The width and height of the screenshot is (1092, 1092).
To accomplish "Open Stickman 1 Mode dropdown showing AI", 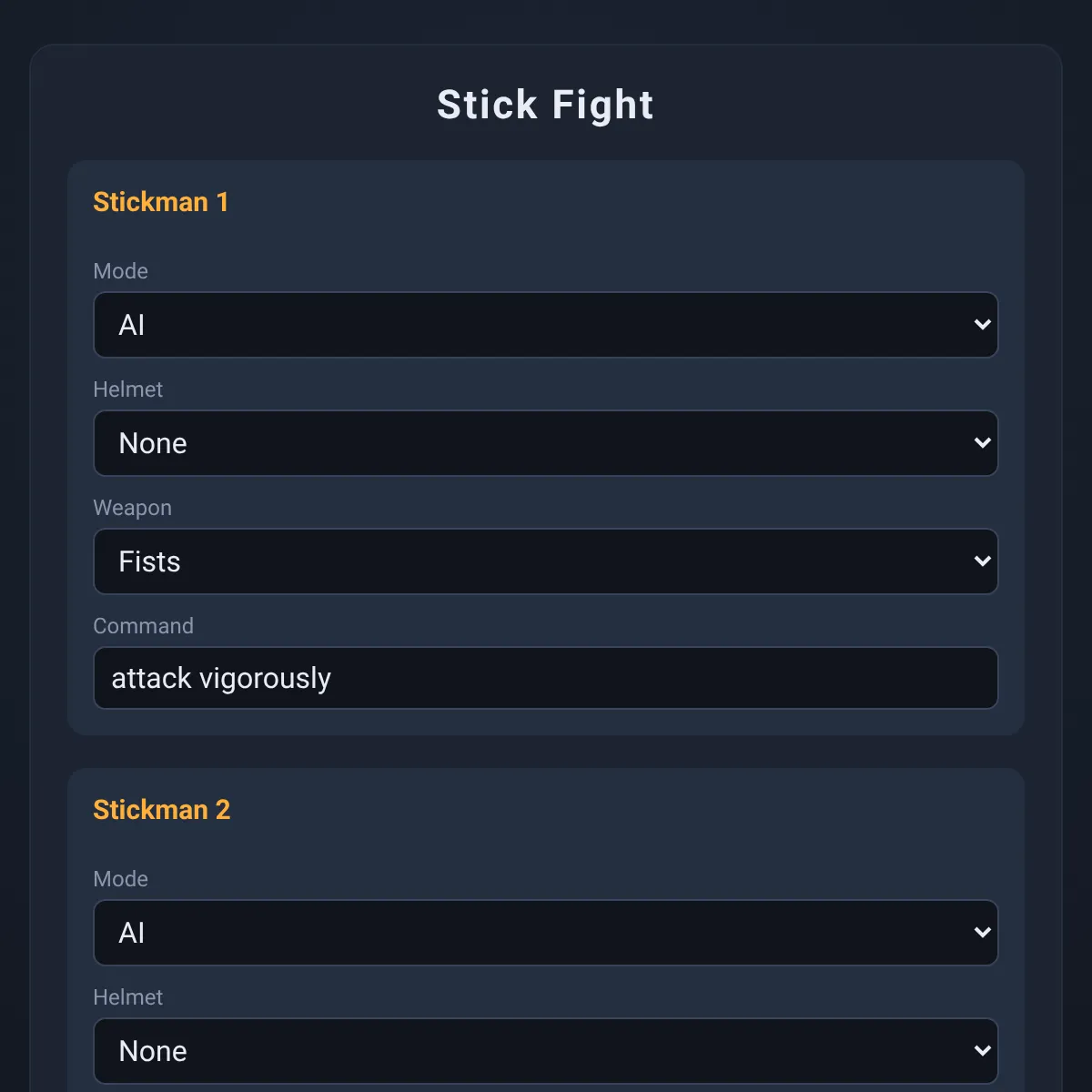I will click(546, 325).
